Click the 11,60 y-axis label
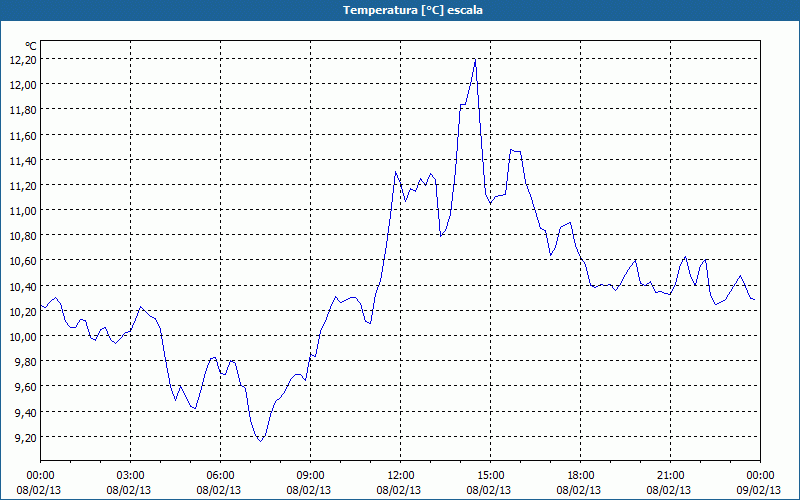Viewport: 800px width, 500px height. 23,135
